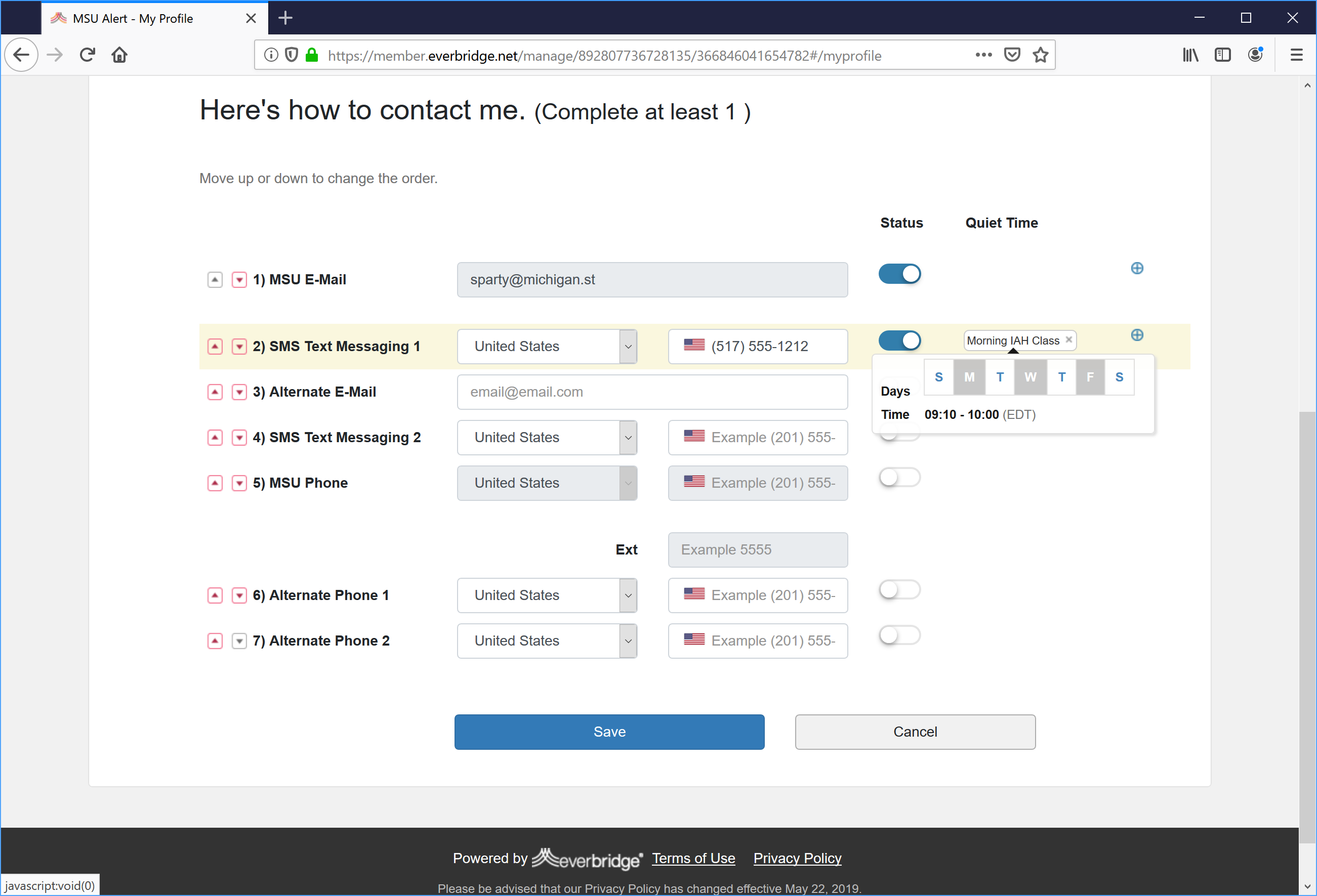Add quiet time for SMS Text Messaging 1
1317x896 pixels.
pyautogui.click(x=1137, y=335)
